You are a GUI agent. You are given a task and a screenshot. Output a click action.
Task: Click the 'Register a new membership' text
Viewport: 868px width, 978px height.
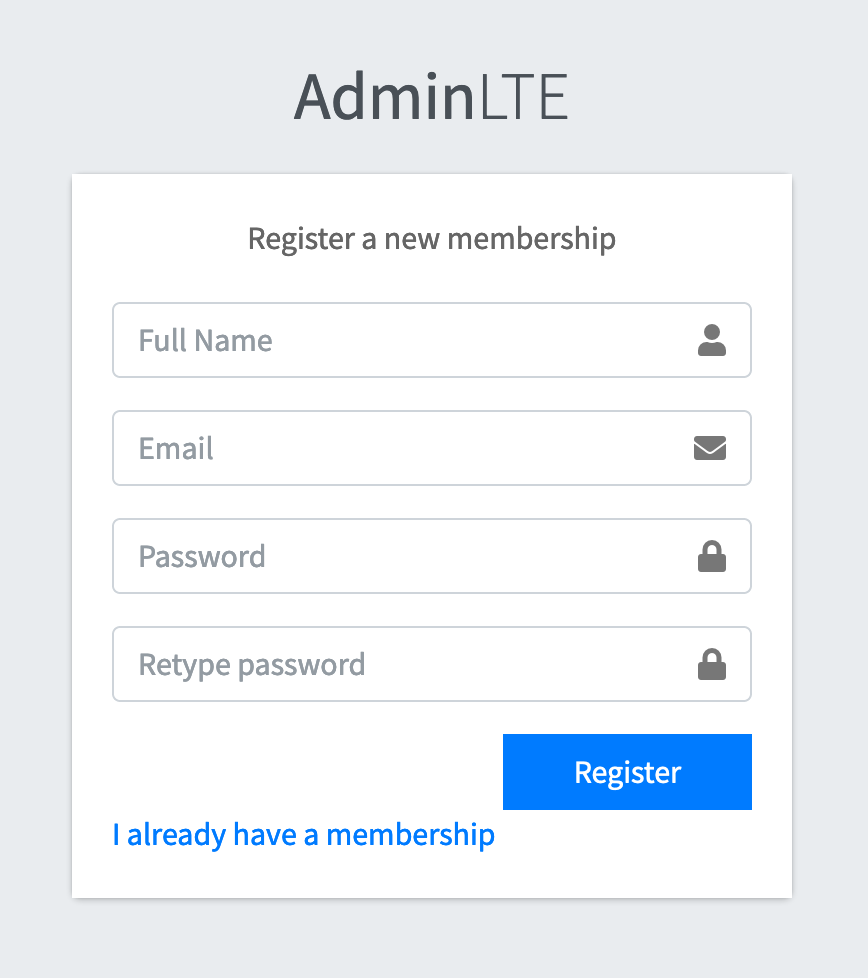click(431, 239)
